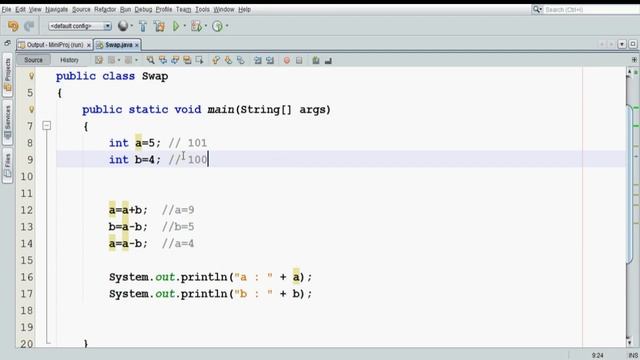Click the Profile Project icon
This screenshot has width=640, height=360.
(218, 26)
